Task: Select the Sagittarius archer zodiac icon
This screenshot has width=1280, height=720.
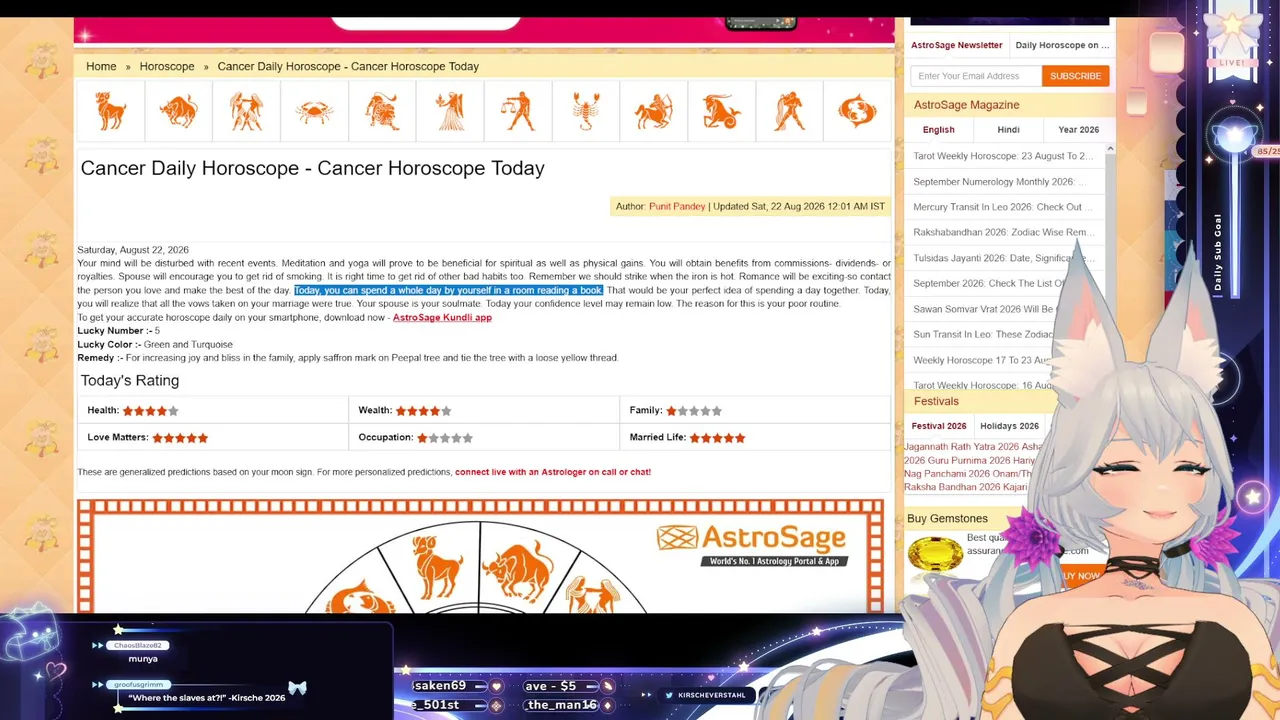Action: (654, 111)
